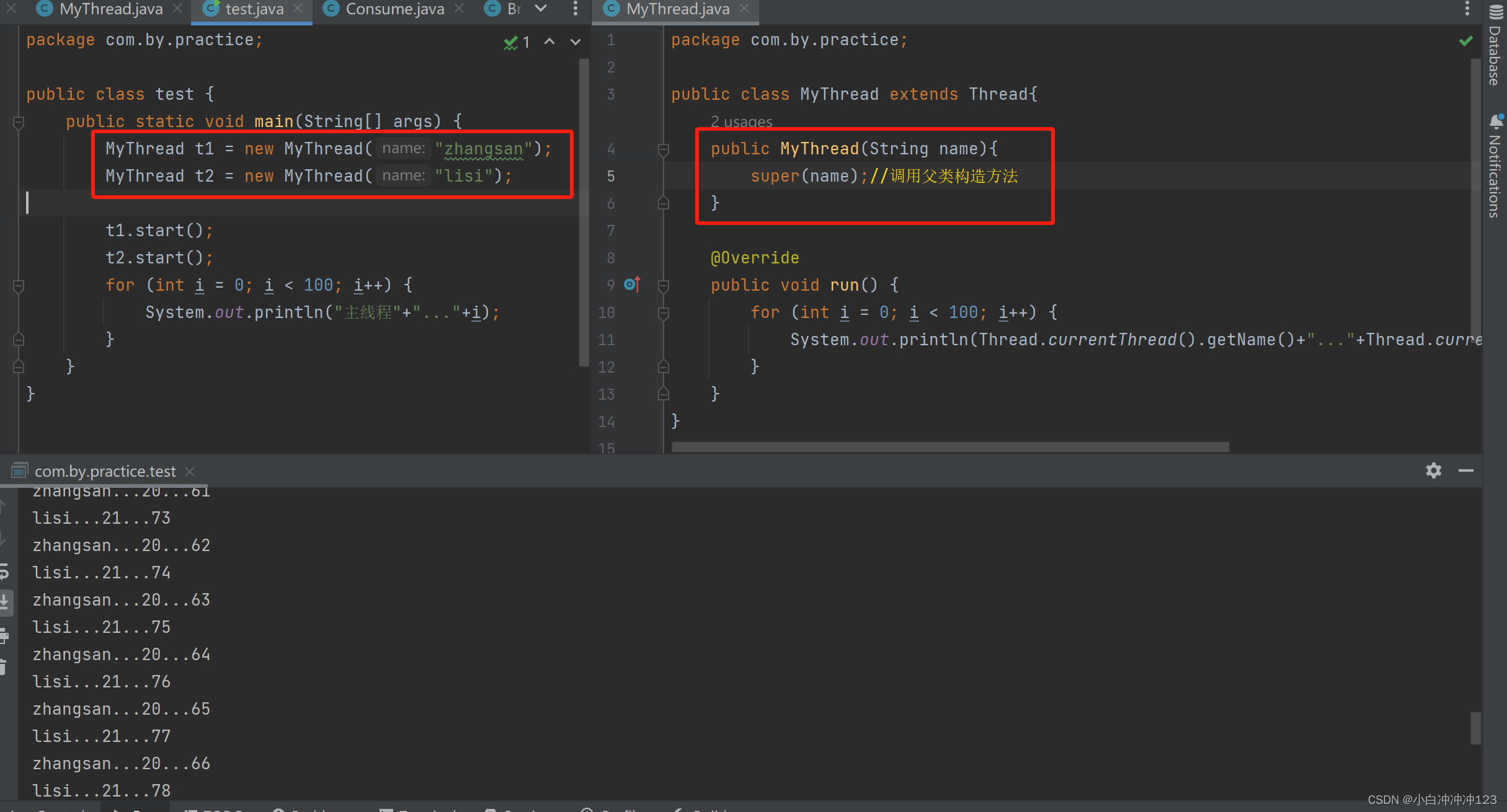1507x812 pixels.
Task: Click the overridden method gutter icon
Action: (632, 285)
